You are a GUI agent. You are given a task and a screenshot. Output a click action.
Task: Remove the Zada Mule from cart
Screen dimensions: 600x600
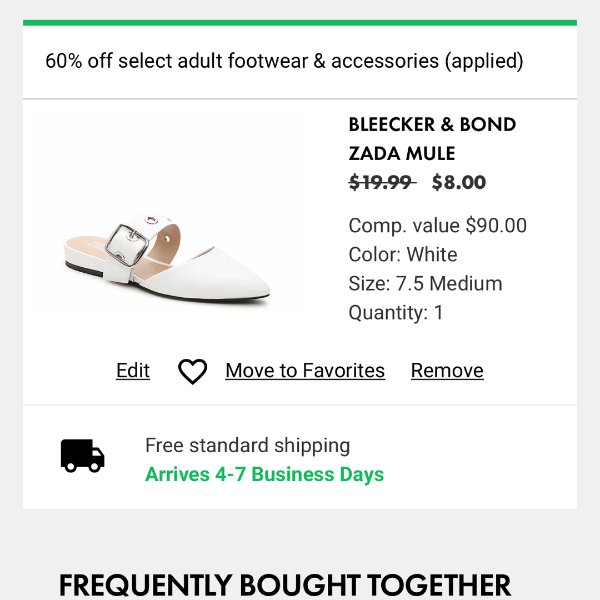[x=447, y=370]
